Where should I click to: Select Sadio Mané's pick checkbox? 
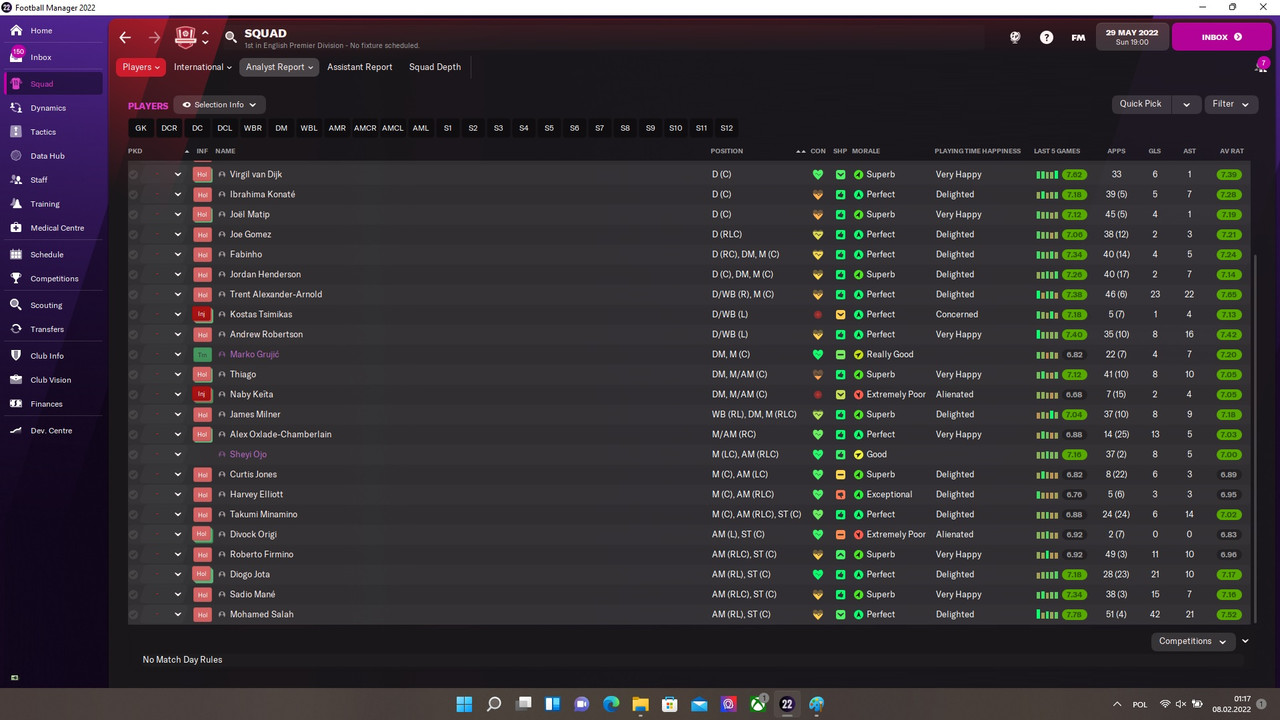(134, 594)
